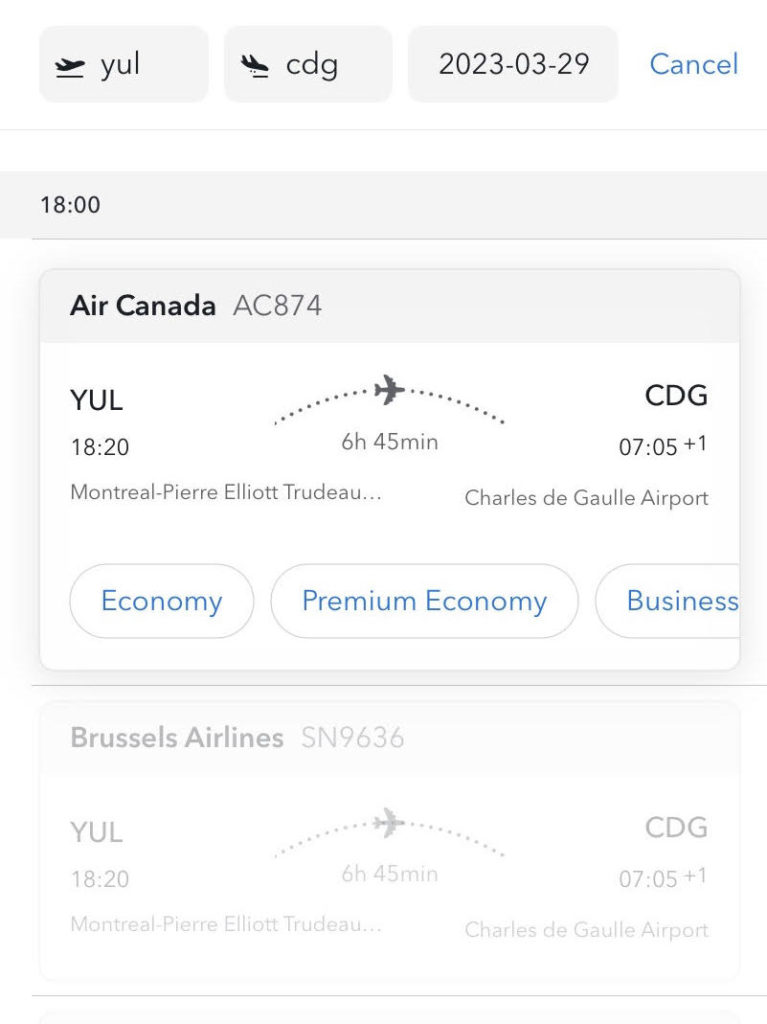Pick the Business cabin class
Viewport: 767px width, 1024px height.
click(680, 601)
